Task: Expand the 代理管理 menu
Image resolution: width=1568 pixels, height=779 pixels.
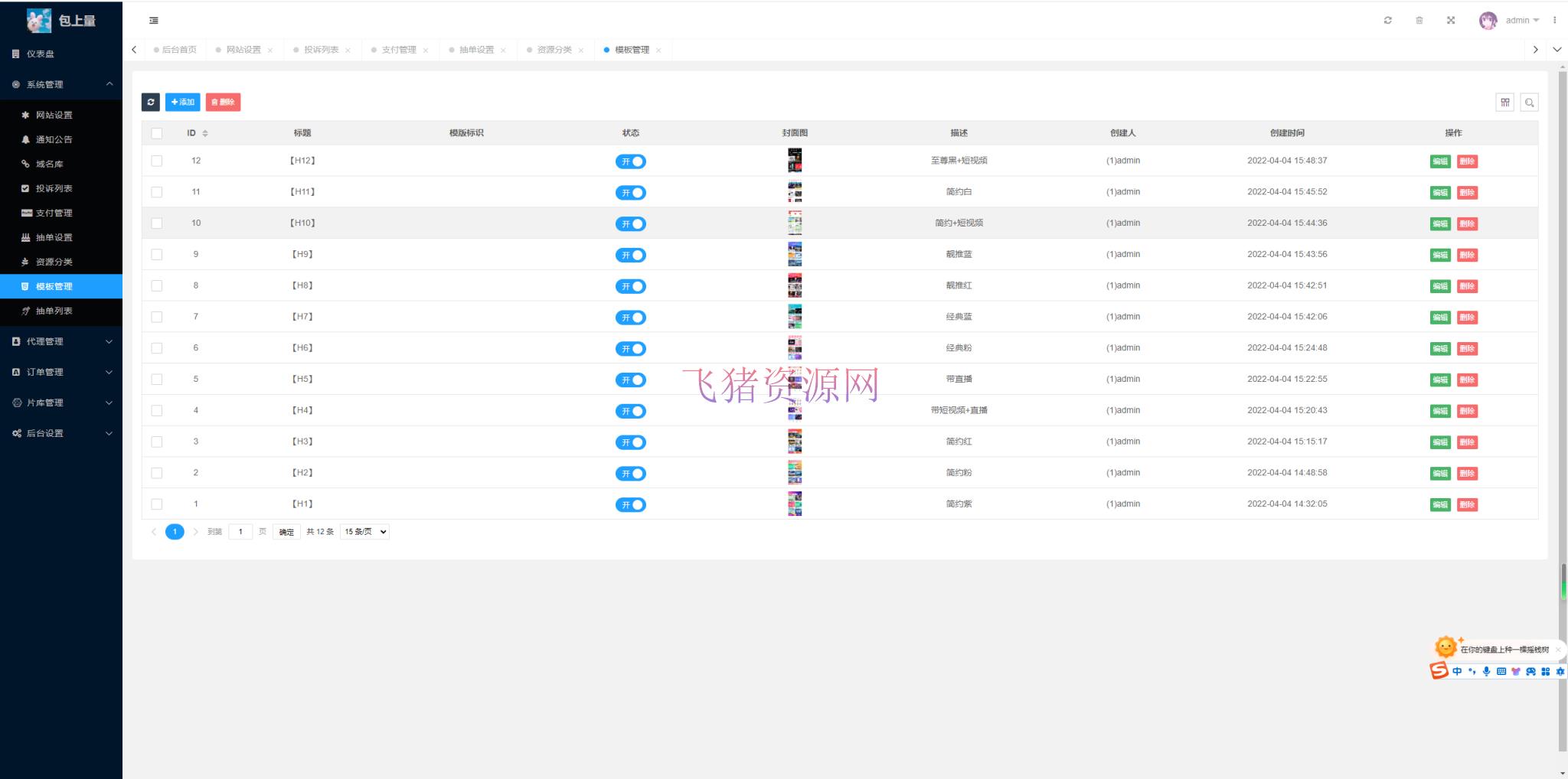Action: pyautogui.click(x=61, y=341)
